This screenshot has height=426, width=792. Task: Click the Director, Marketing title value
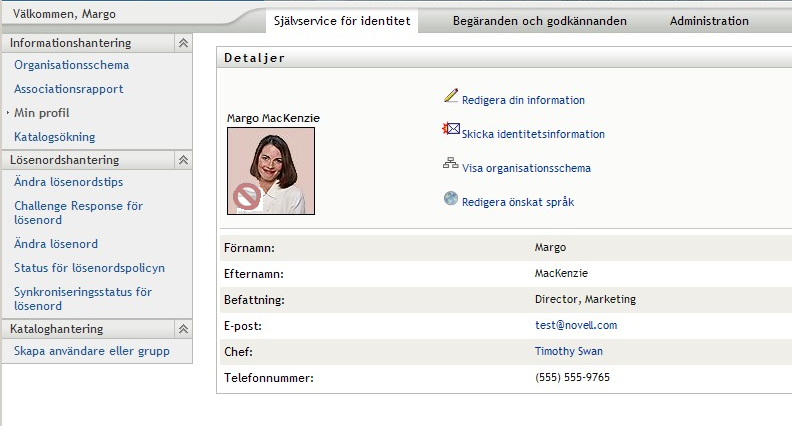[x=585, y=299]
